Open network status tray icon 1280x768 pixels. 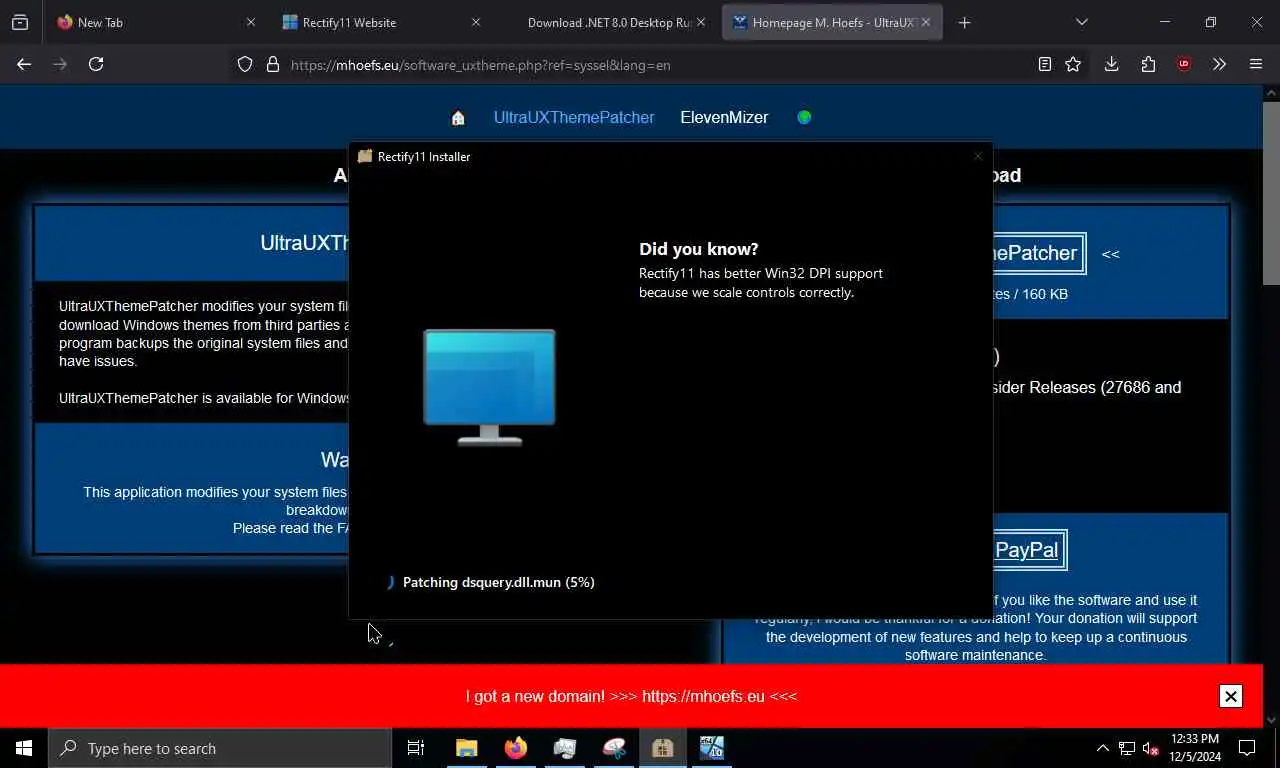(x=1127, y=748)
